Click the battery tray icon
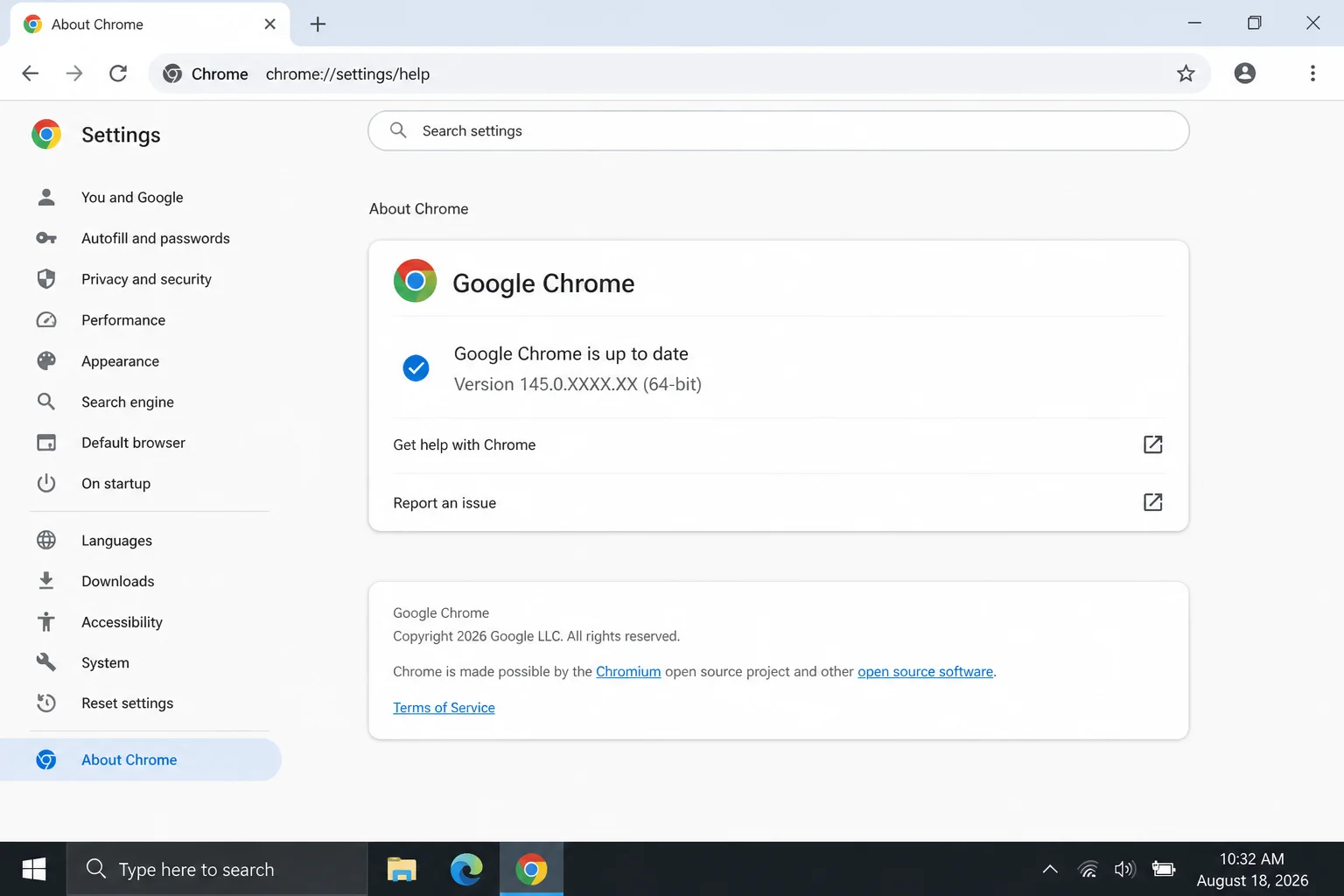This screenshot has height=896, width=1344. pos(1164,869)
